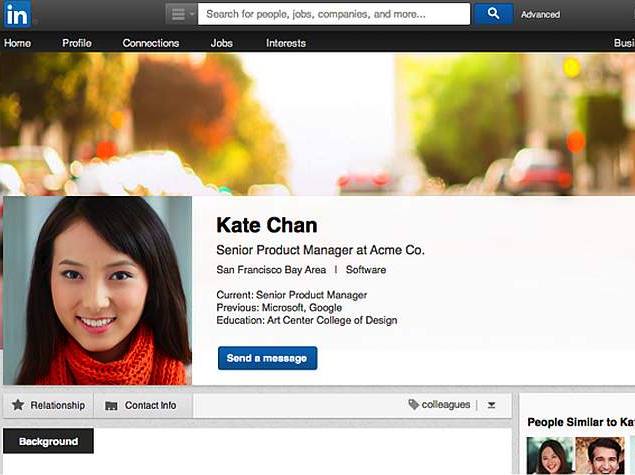635x475 pixels.
Task: Select Connections in the top navigation
Action: [x=151, y=43]
